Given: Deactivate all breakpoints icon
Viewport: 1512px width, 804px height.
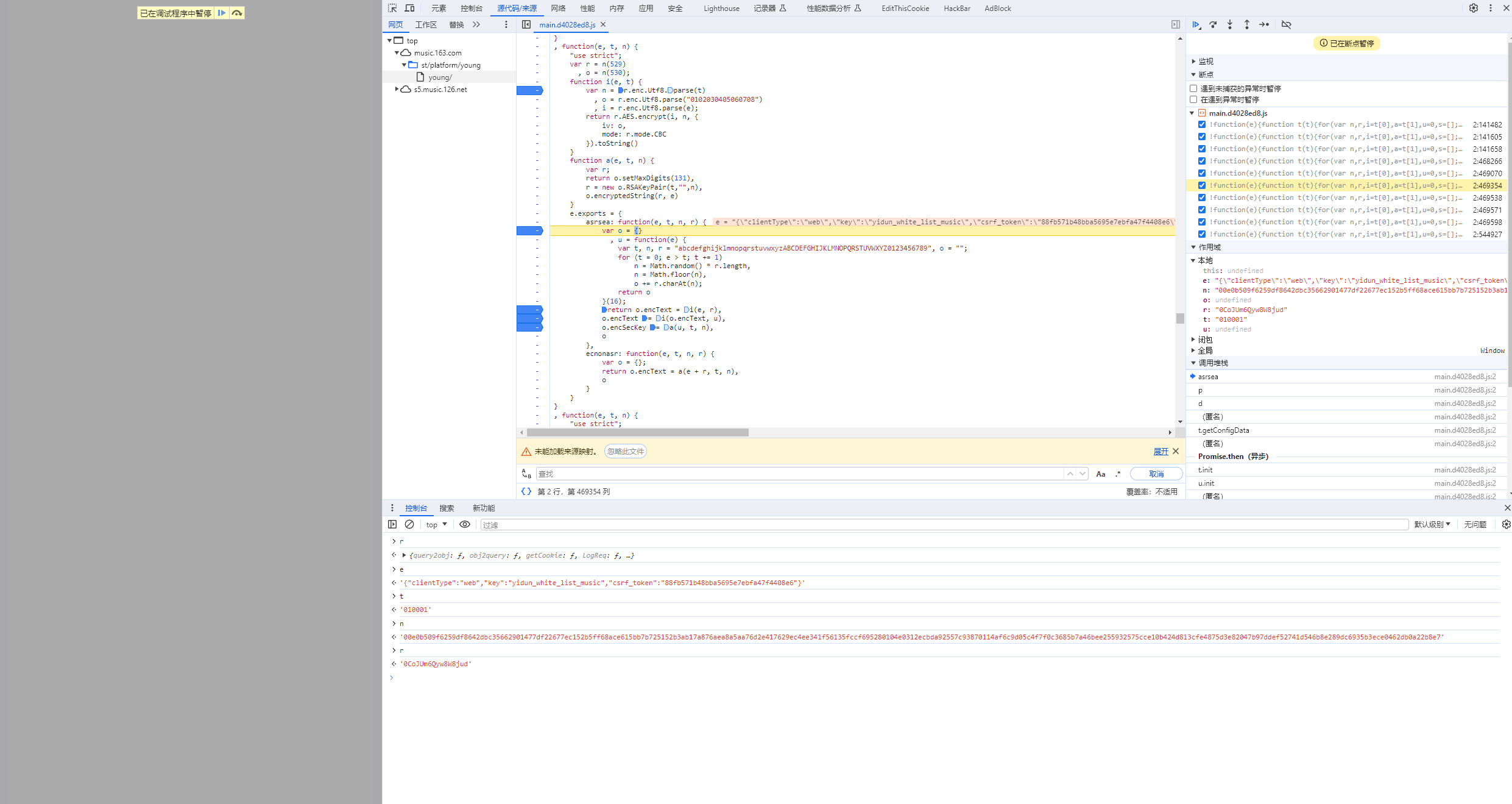Looking at the screenshot, I should [x=1286, y=24].
